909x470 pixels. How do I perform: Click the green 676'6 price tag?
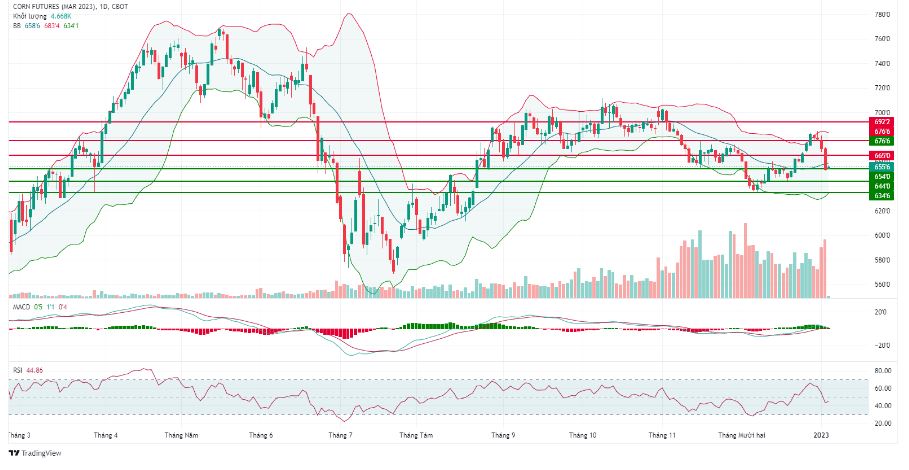pyautogui.click(x=882, y=141)
